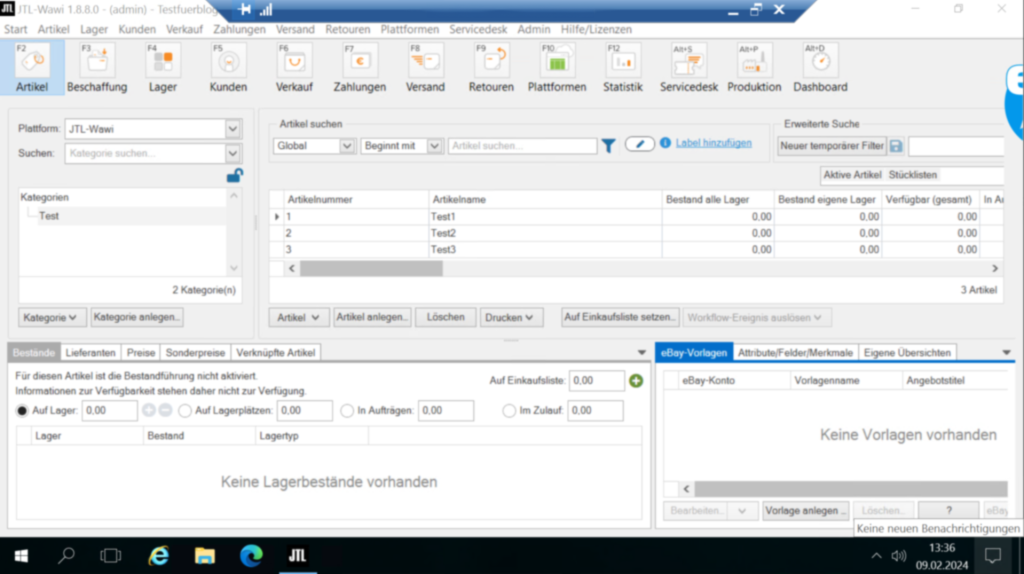Click Vorlage anlegen button
The image size is (1024, 574).
[805, 511]
